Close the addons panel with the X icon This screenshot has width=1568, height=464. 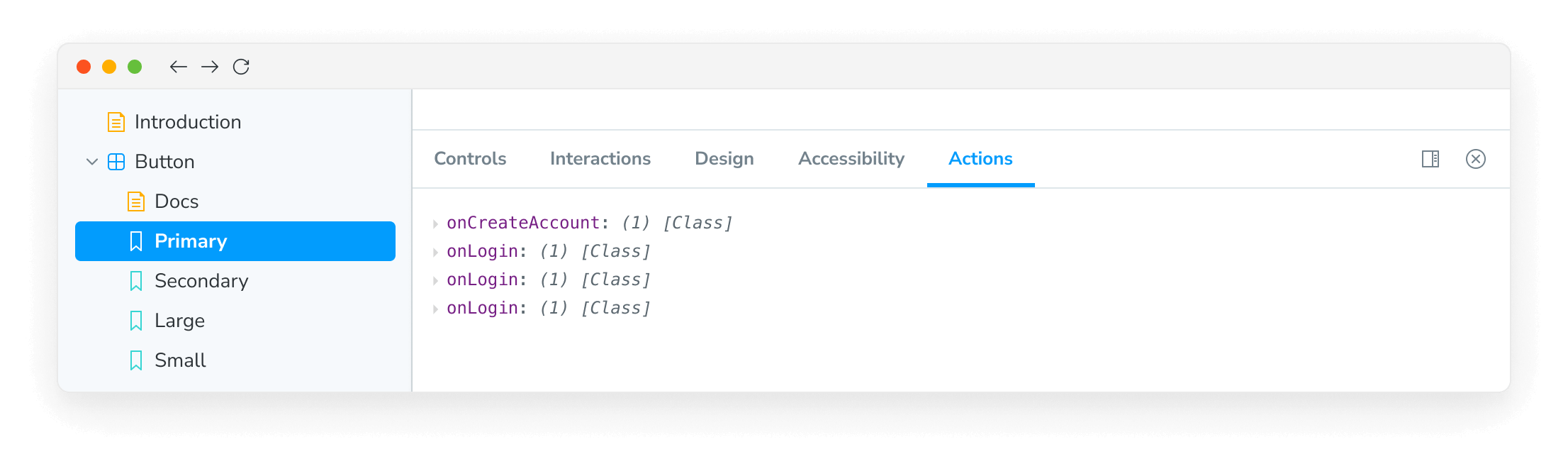click(1477, 159)
